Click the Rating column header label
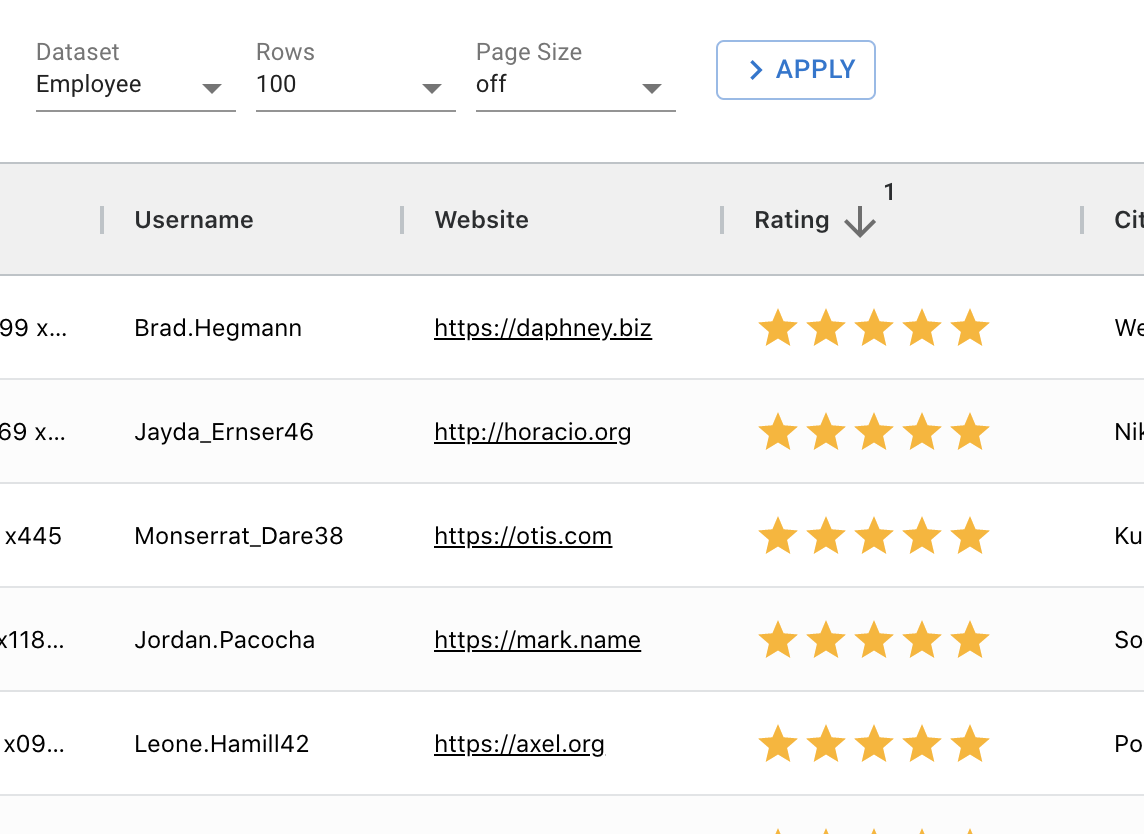The width and height of the screenshot is (1144, 834). click(792, 220)
